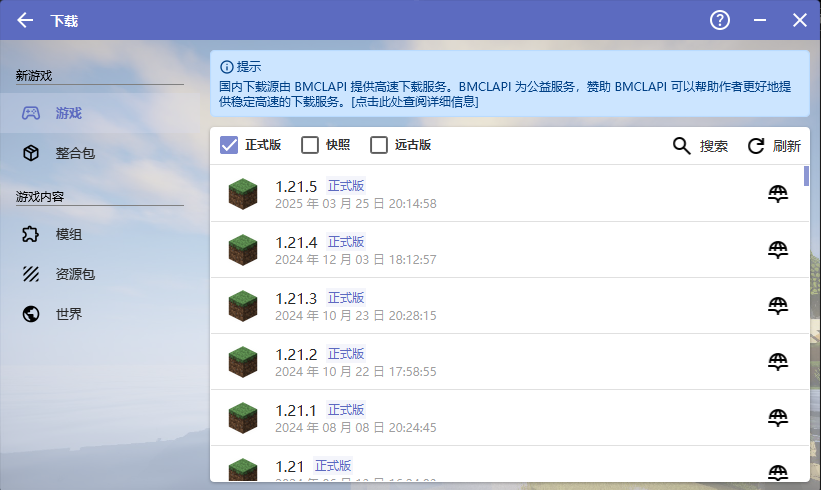This screenshot has width=821, height=490.
Task: Click the 模组 puzzle piece icon
Action: tap(31, 234)
